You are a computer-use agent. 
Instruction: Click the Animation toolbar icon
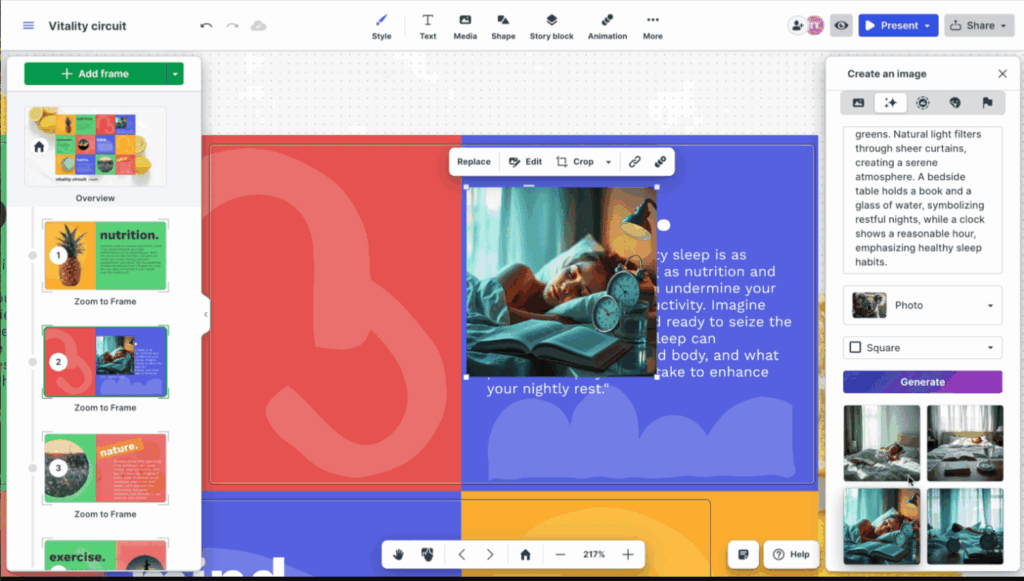[607, 26]
